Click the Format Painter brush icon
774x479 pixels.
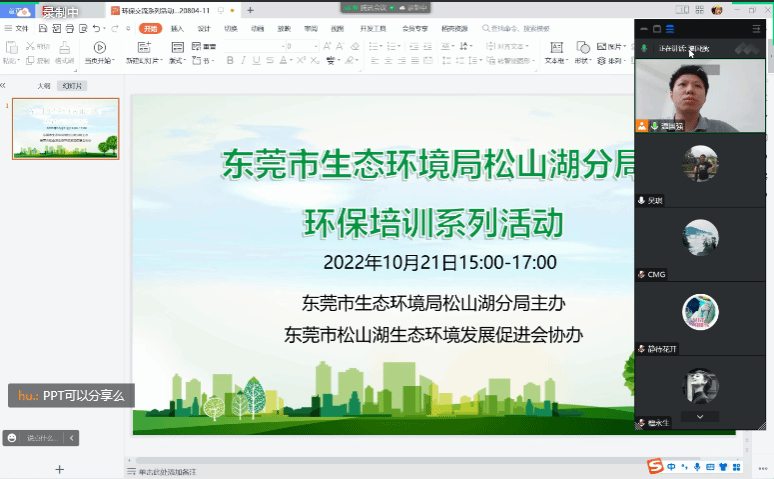click(64, 47)
